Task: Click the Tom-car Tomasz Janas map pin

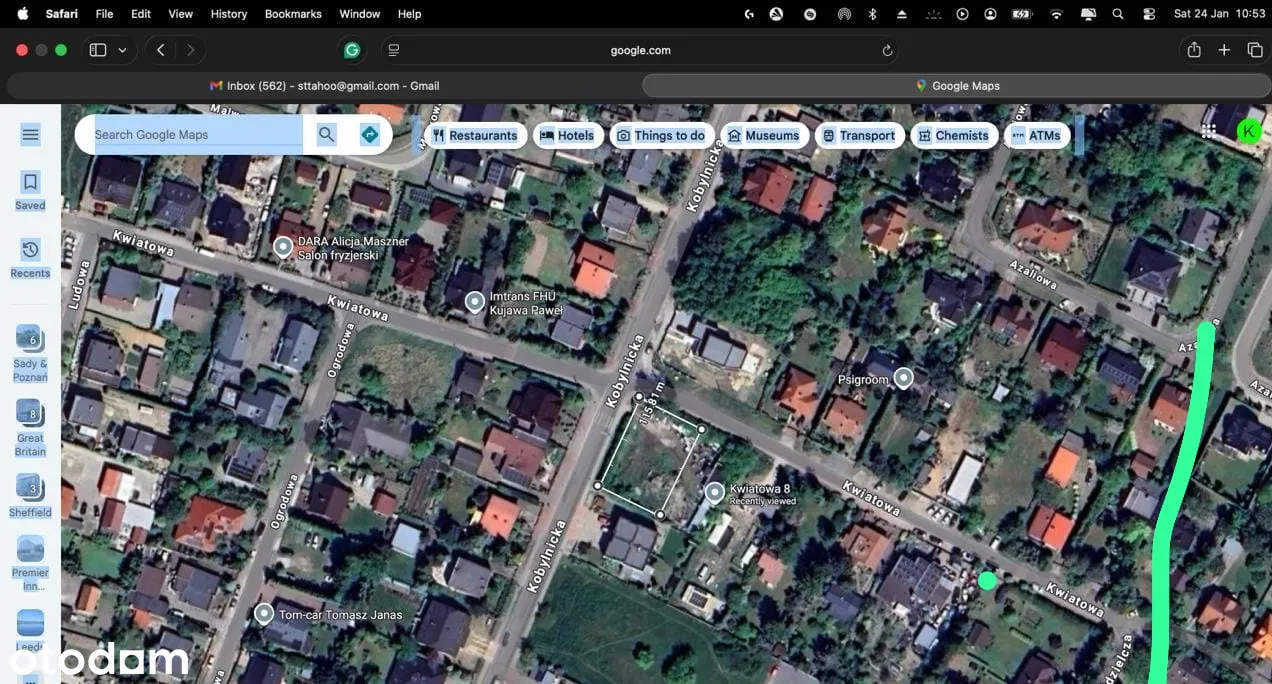Action: point(264,613)
